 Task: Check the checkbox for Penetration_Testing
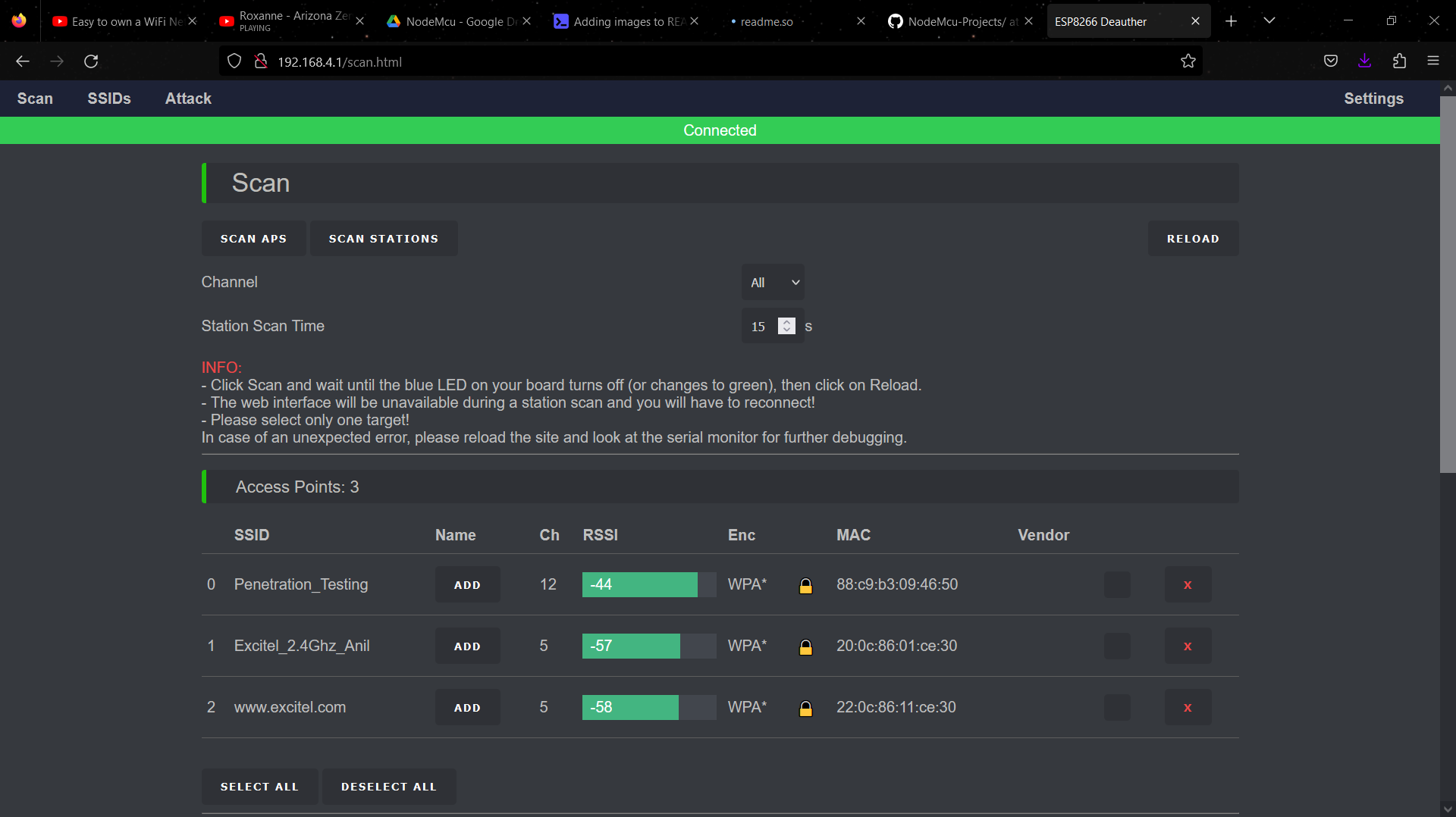(x=1116, y=584)
